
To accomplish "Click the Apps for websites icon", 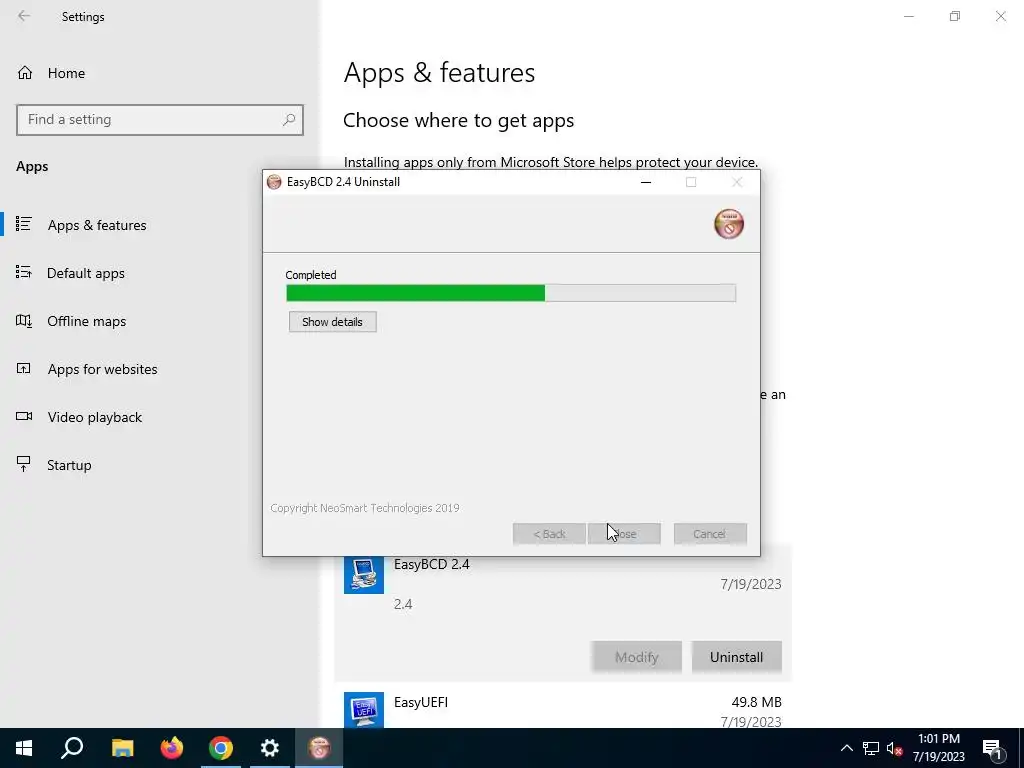I will pos(24,368).
